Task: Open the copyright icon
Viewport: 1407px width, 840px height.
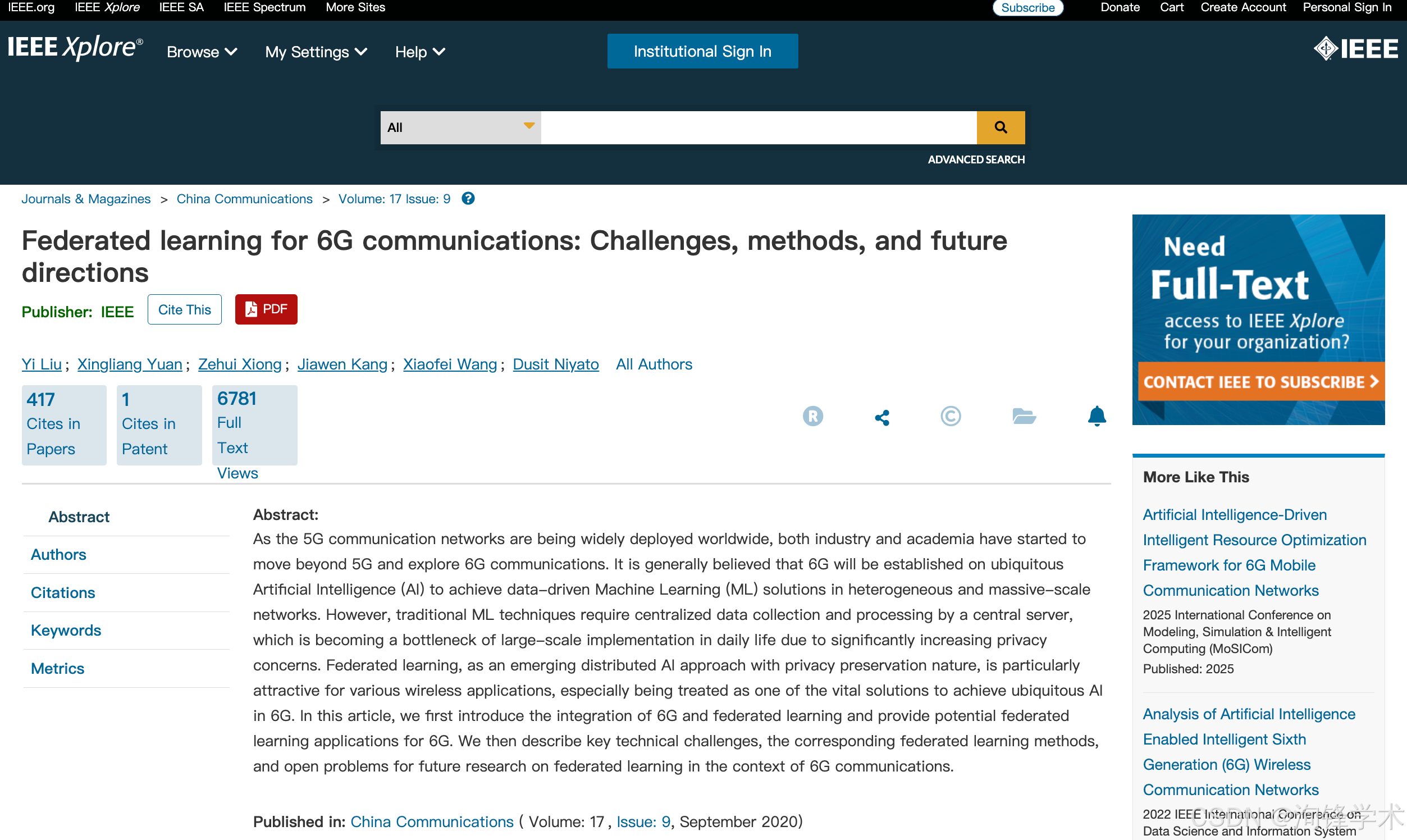Action: click(951, 416)
